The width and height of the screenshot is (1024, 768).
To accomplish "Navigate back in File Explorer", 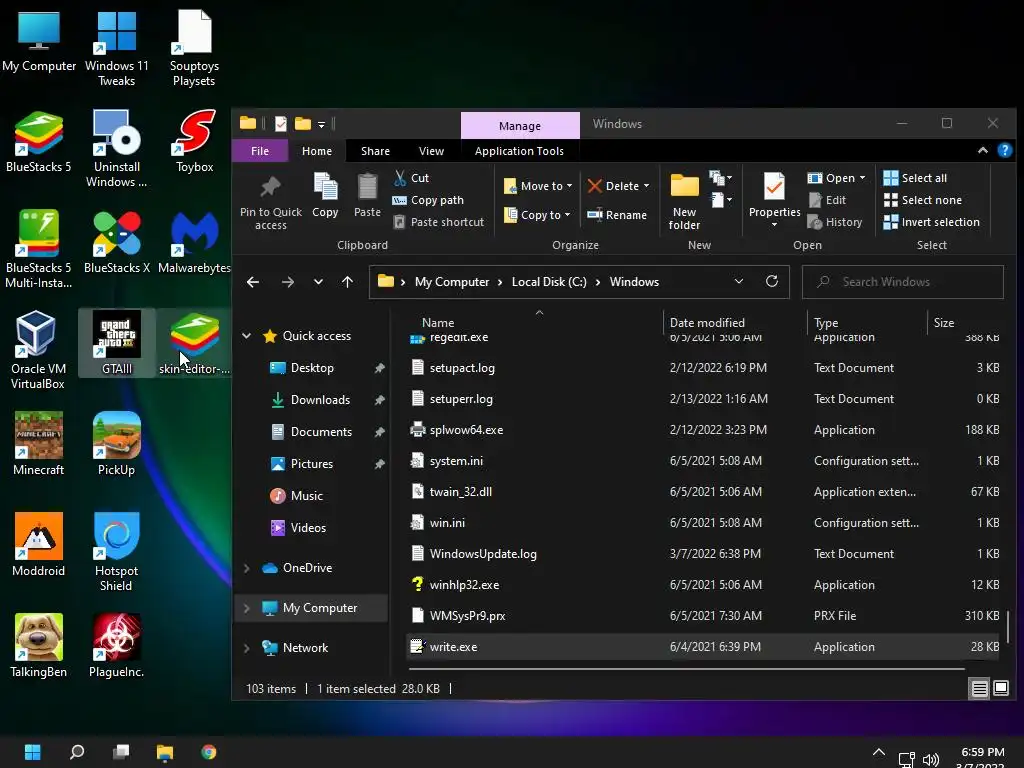I will (x=253, y=282).
